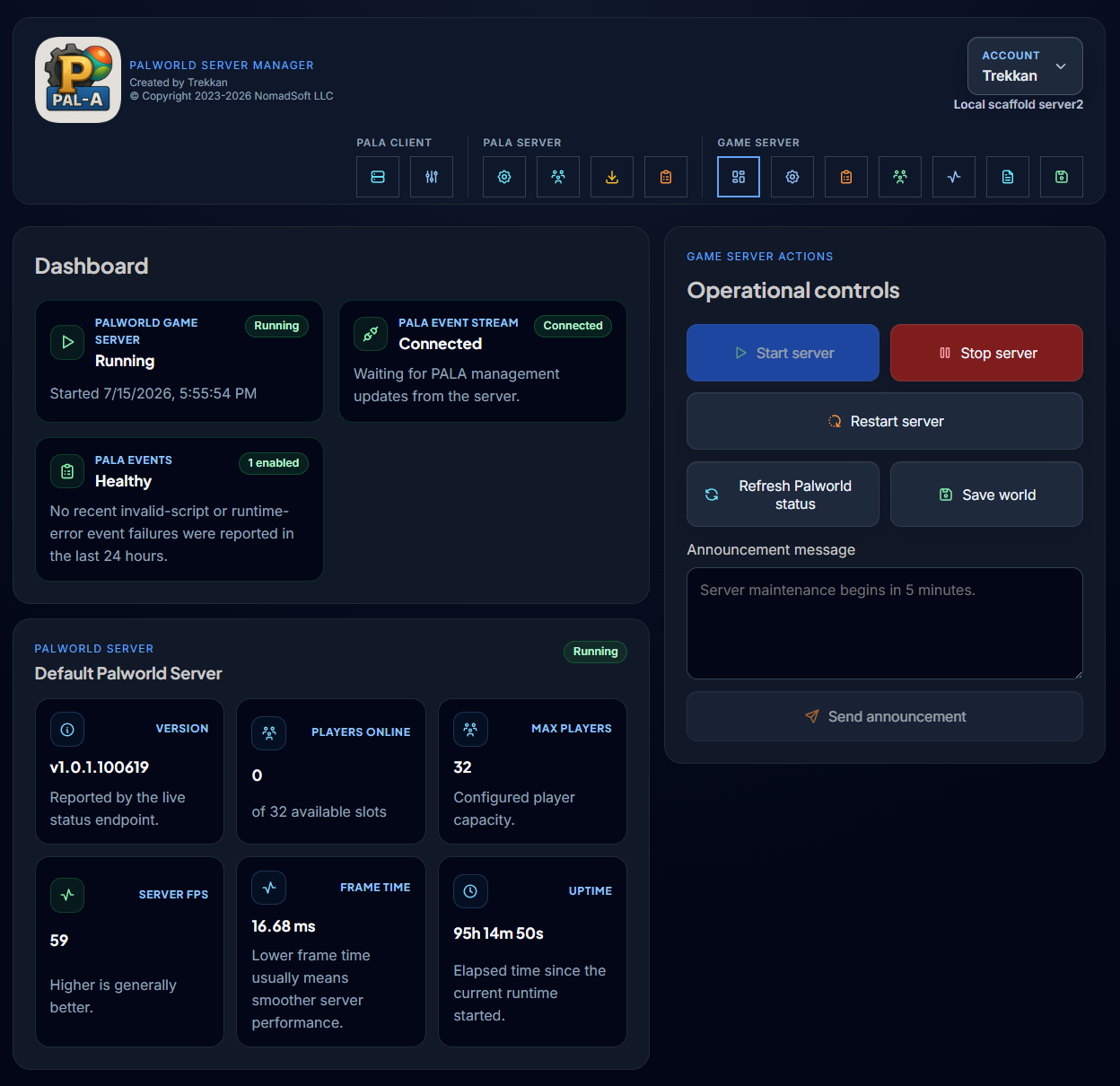The width and height of the screenshot is (1120, 1086).
Task: Click 'Local scaffold server2' text
Action: coord(1018,104)
